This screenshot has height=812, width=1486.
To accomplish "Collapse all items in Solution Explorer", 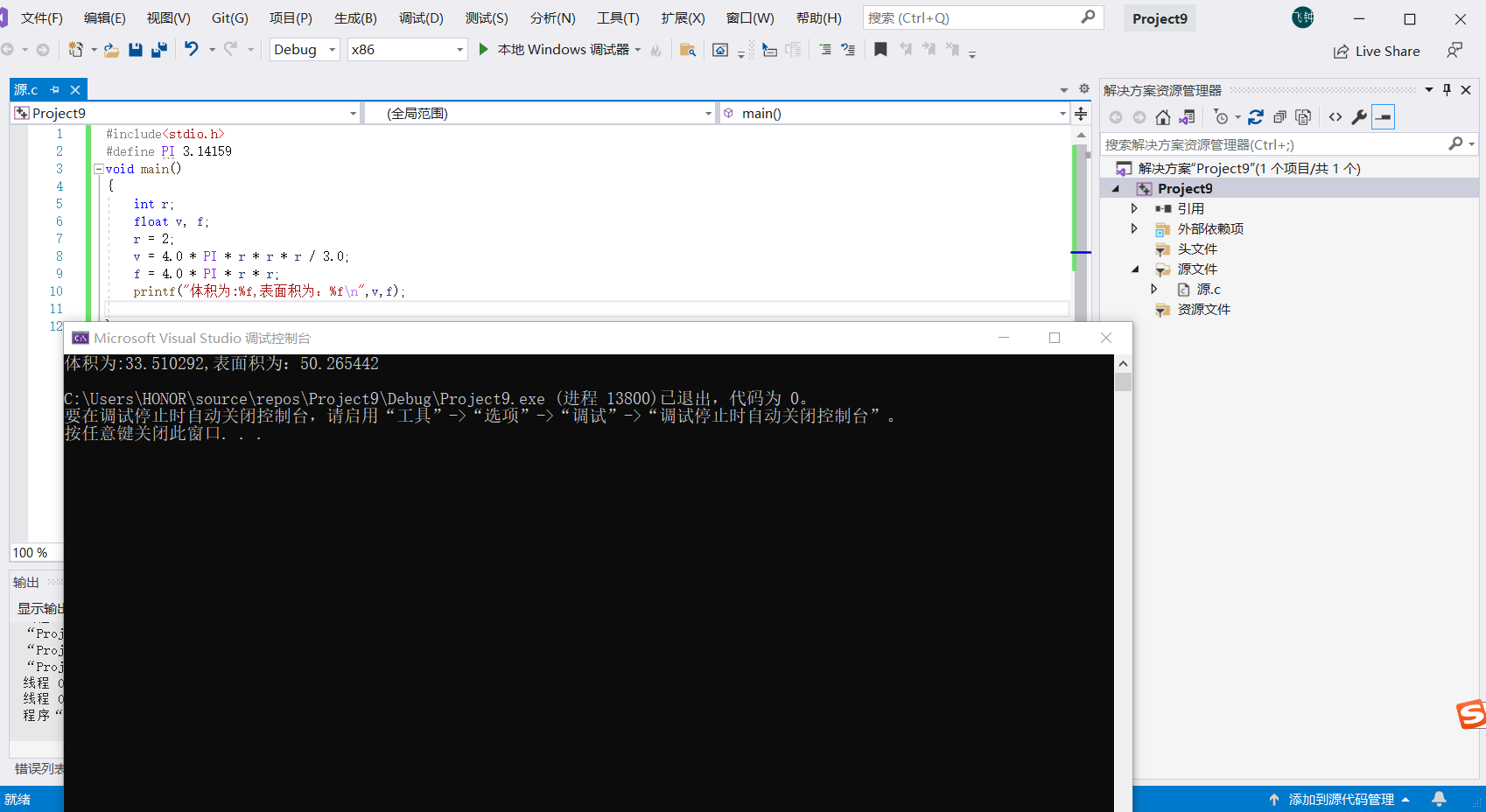I will 1279,117.
